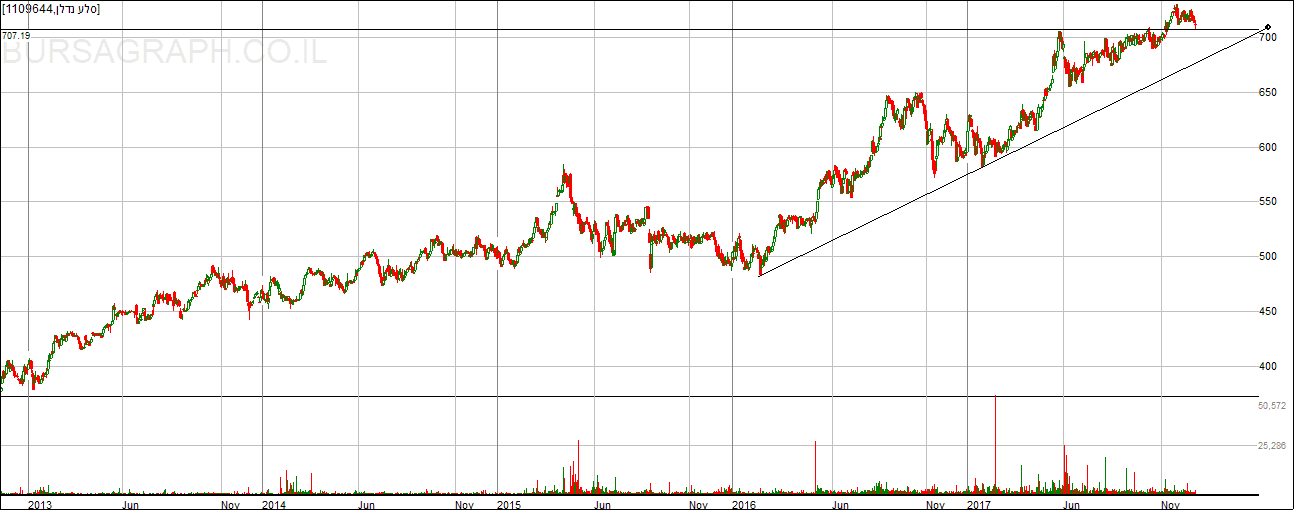Click the diamond endpoint of the trendline
The width and height of the screenshot is (1294, 510).
(1268, 27)
